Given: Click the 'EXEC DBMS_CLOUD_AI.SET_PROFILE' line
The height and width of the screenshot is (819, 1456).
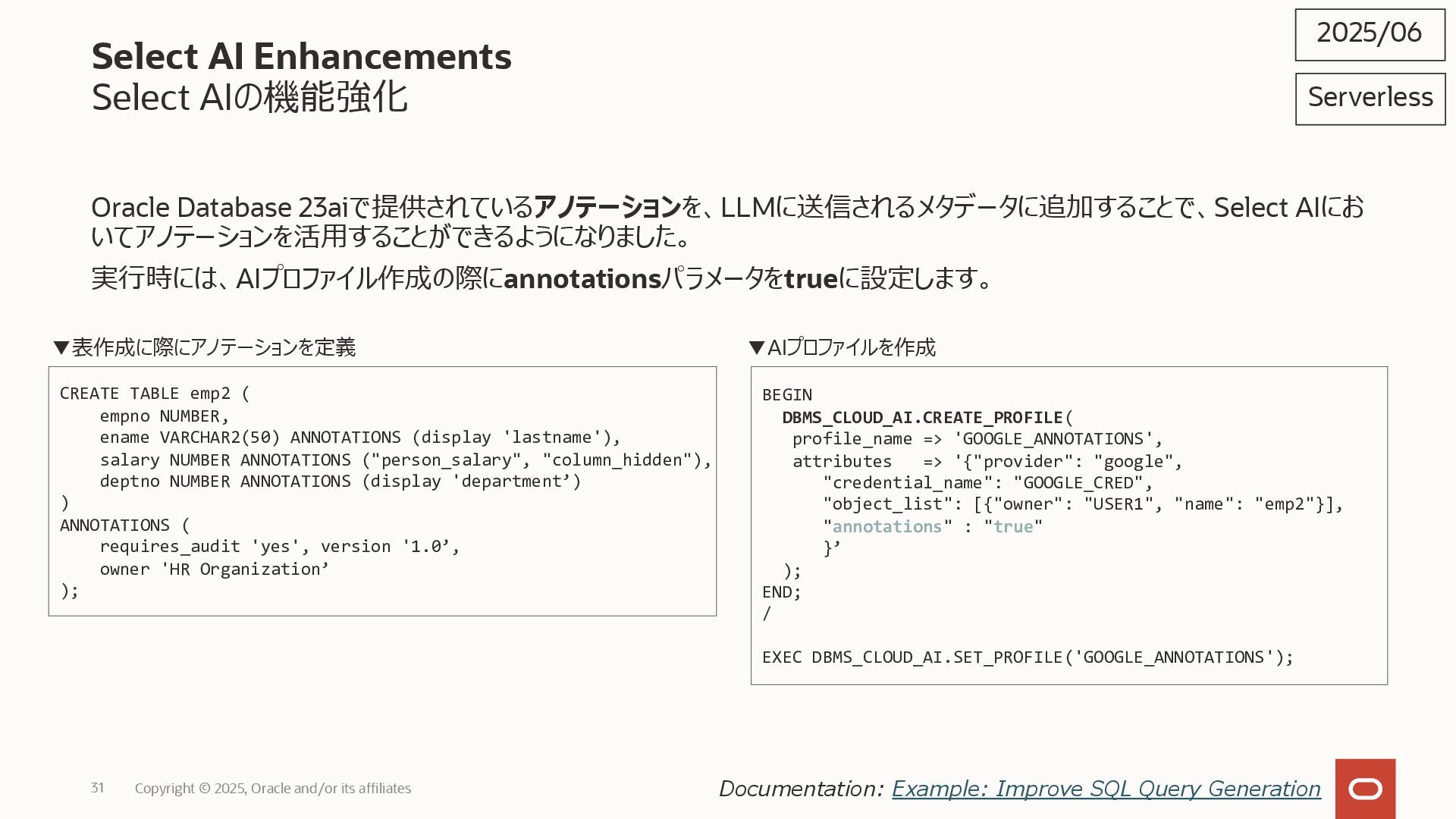Looking at the screenshot, I should pyautogui.click(x=1028, y=657).
